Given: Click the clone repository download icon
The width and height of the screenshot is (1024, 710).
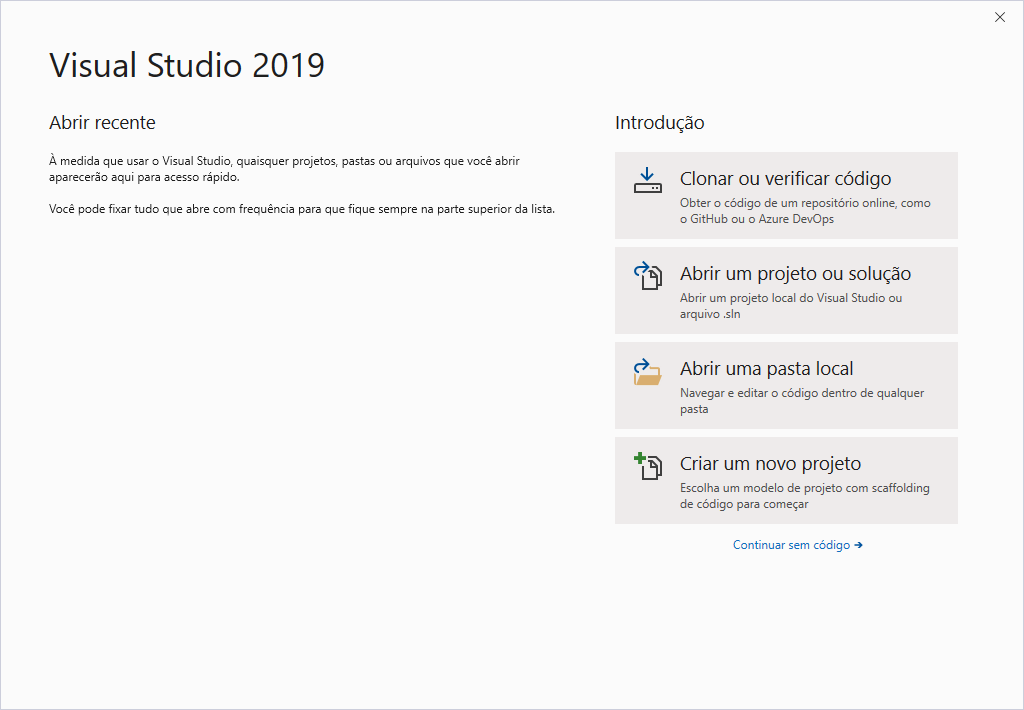Looking at the screenshot, I should (x=647, y=180).
